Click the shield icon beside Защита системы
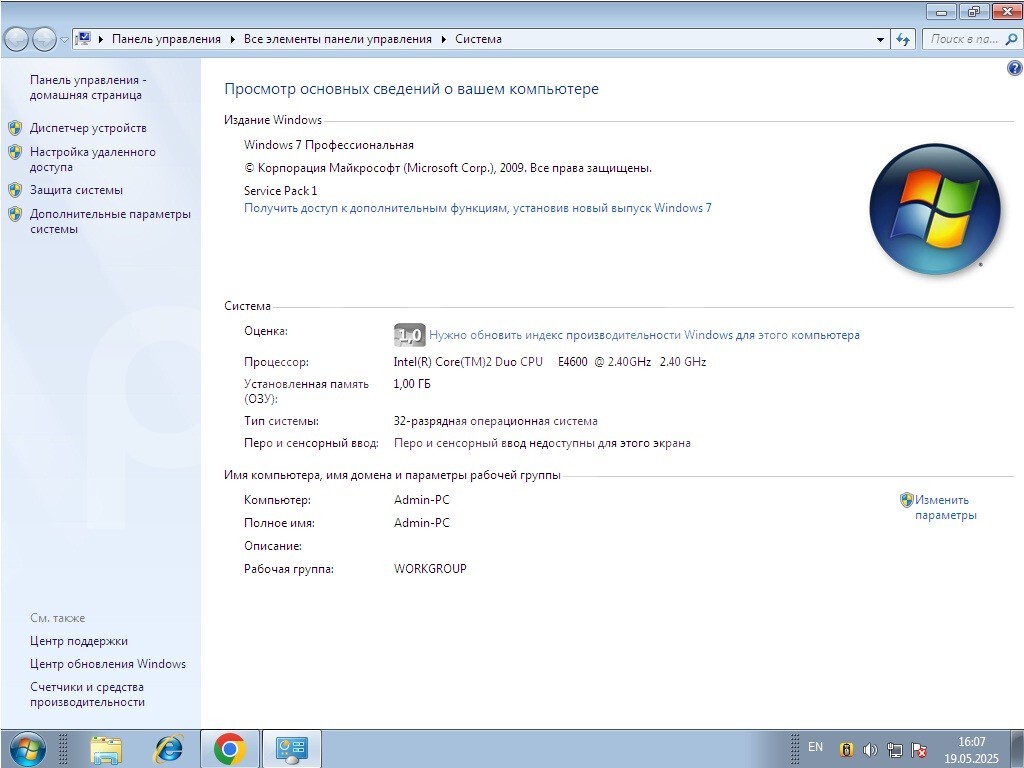The height and width of the screenshot is (768, 1024). (15, 189)
